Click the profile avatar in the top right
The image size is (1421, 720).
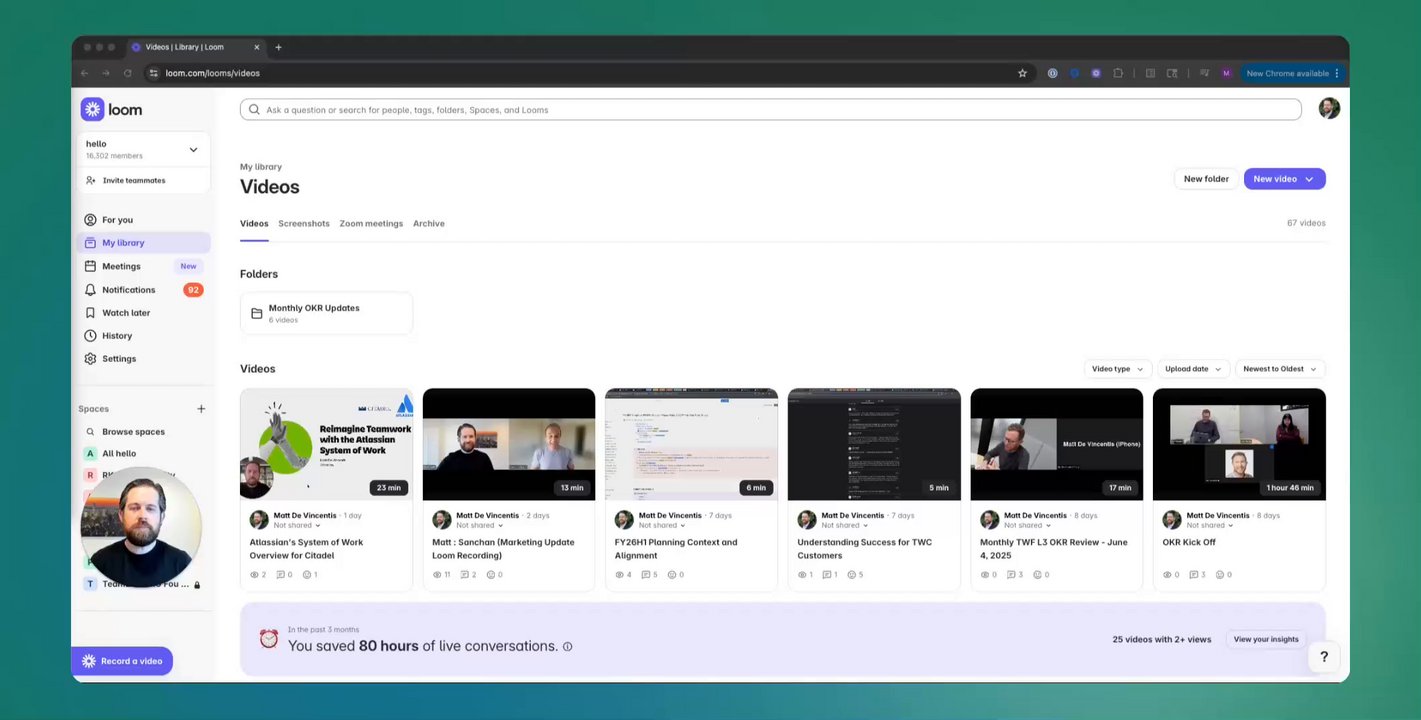[x=1329, y=109]
